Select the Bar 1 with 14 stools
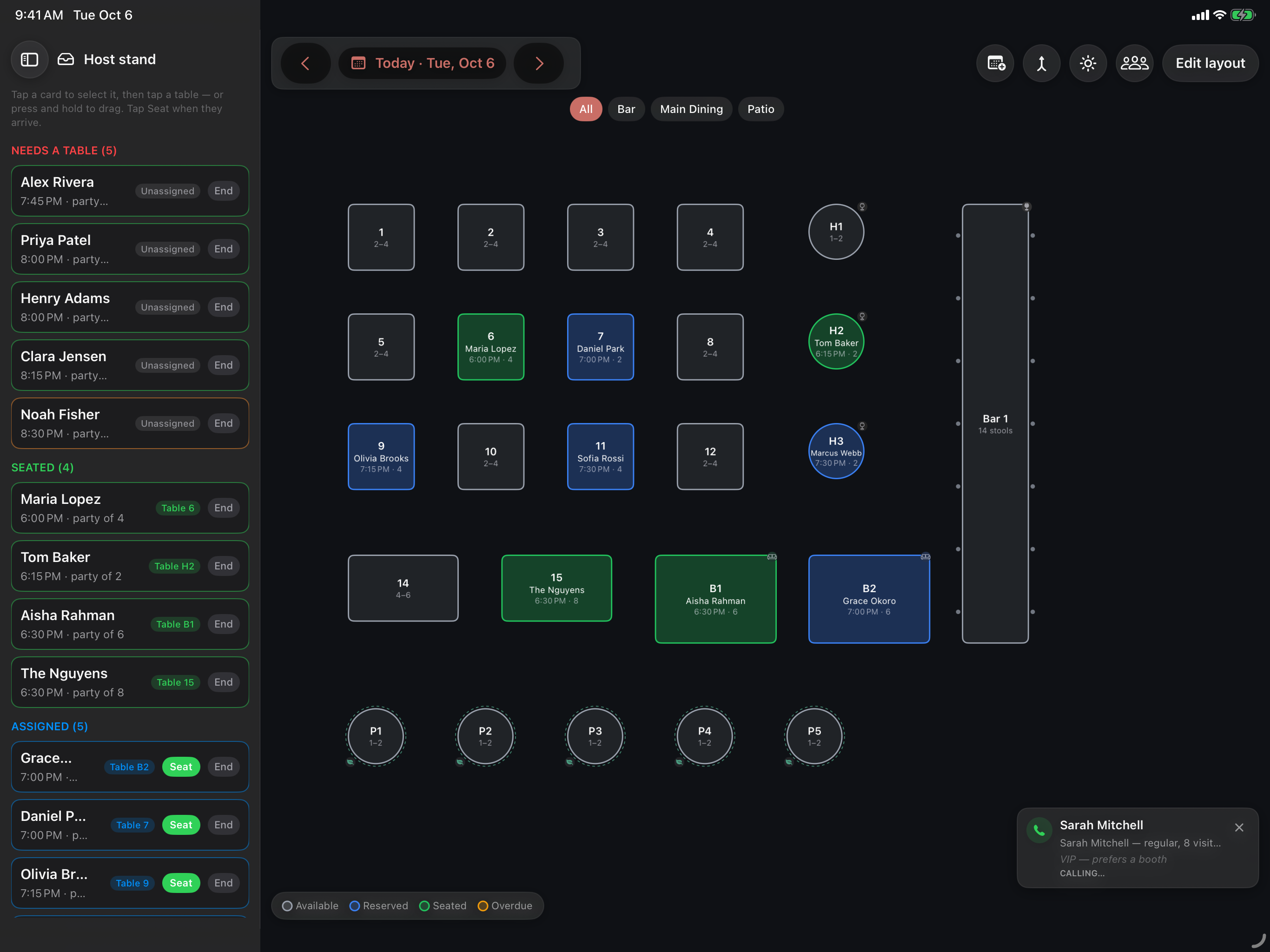This screenshot has height=952, width=1270. pyautogui.click(x=995, y=424)
